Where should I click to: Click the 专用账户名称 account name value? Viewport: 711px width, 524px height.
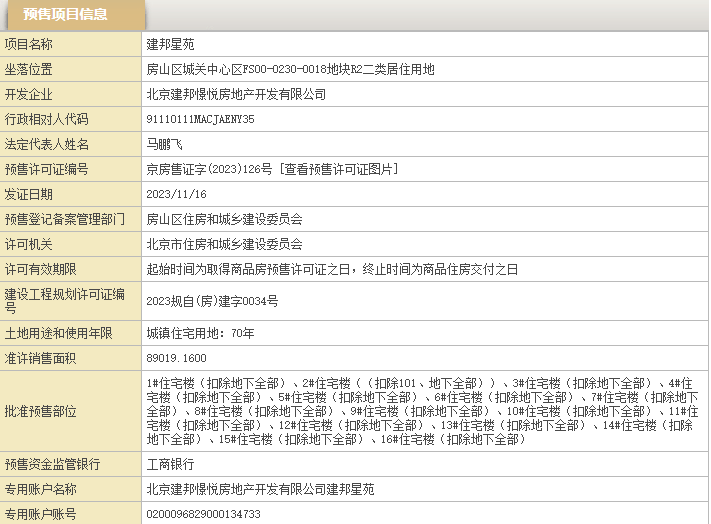[260, 489]
